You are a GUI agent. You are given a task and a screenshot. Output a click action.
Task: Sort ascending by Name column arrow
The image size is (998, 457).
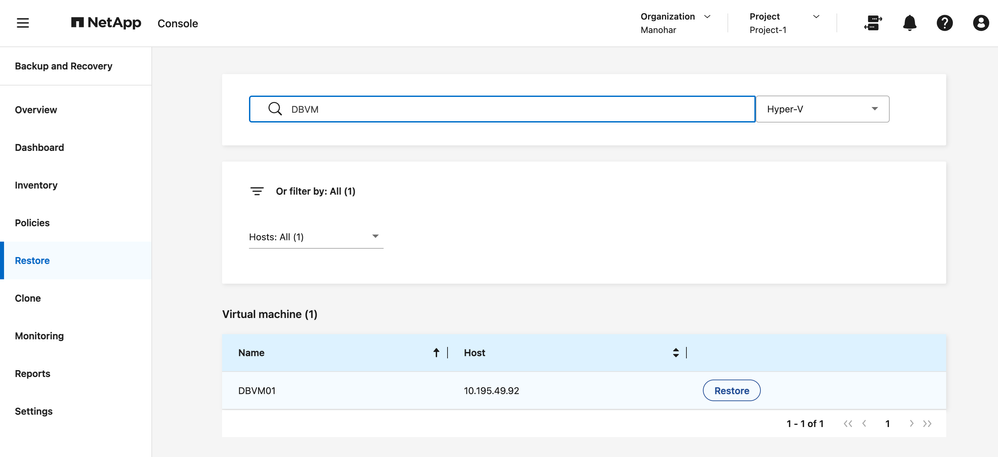[436, 353]
